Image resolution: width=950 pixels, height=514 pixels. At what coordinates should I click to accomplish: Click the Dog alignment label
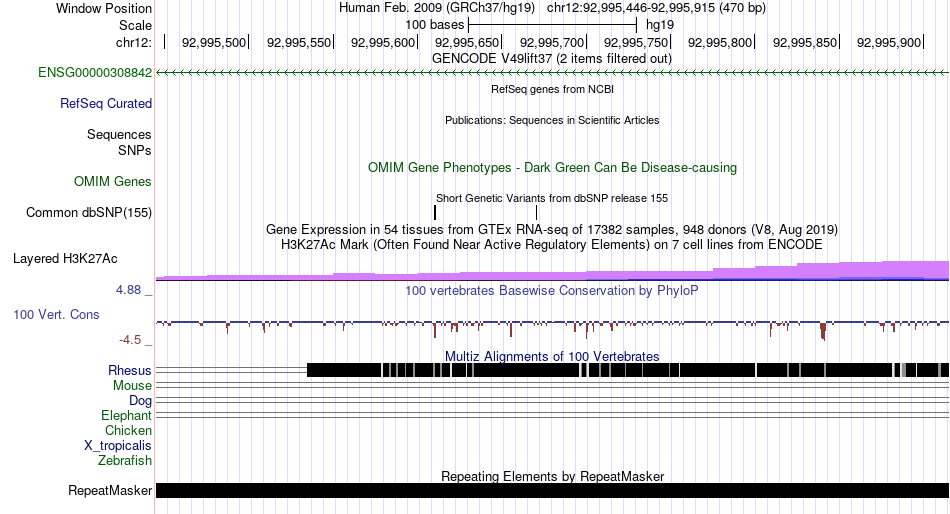click(x=140, y=401)
